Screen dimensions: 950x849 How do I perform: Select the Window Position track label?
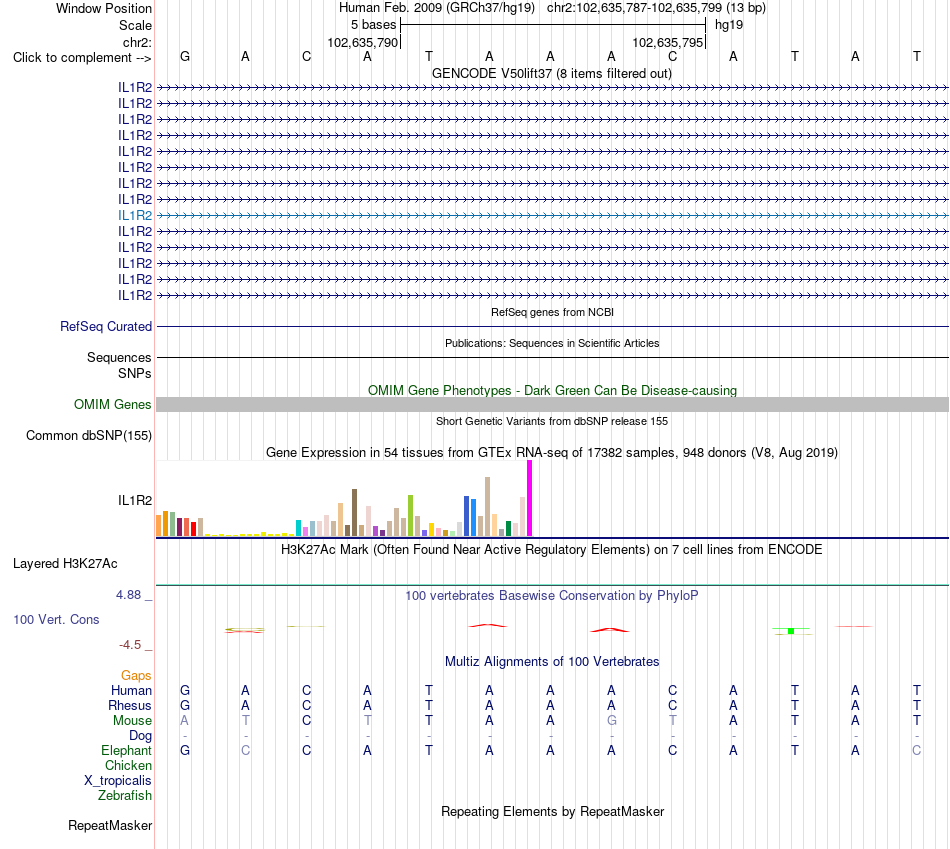(x=104, y=8)
